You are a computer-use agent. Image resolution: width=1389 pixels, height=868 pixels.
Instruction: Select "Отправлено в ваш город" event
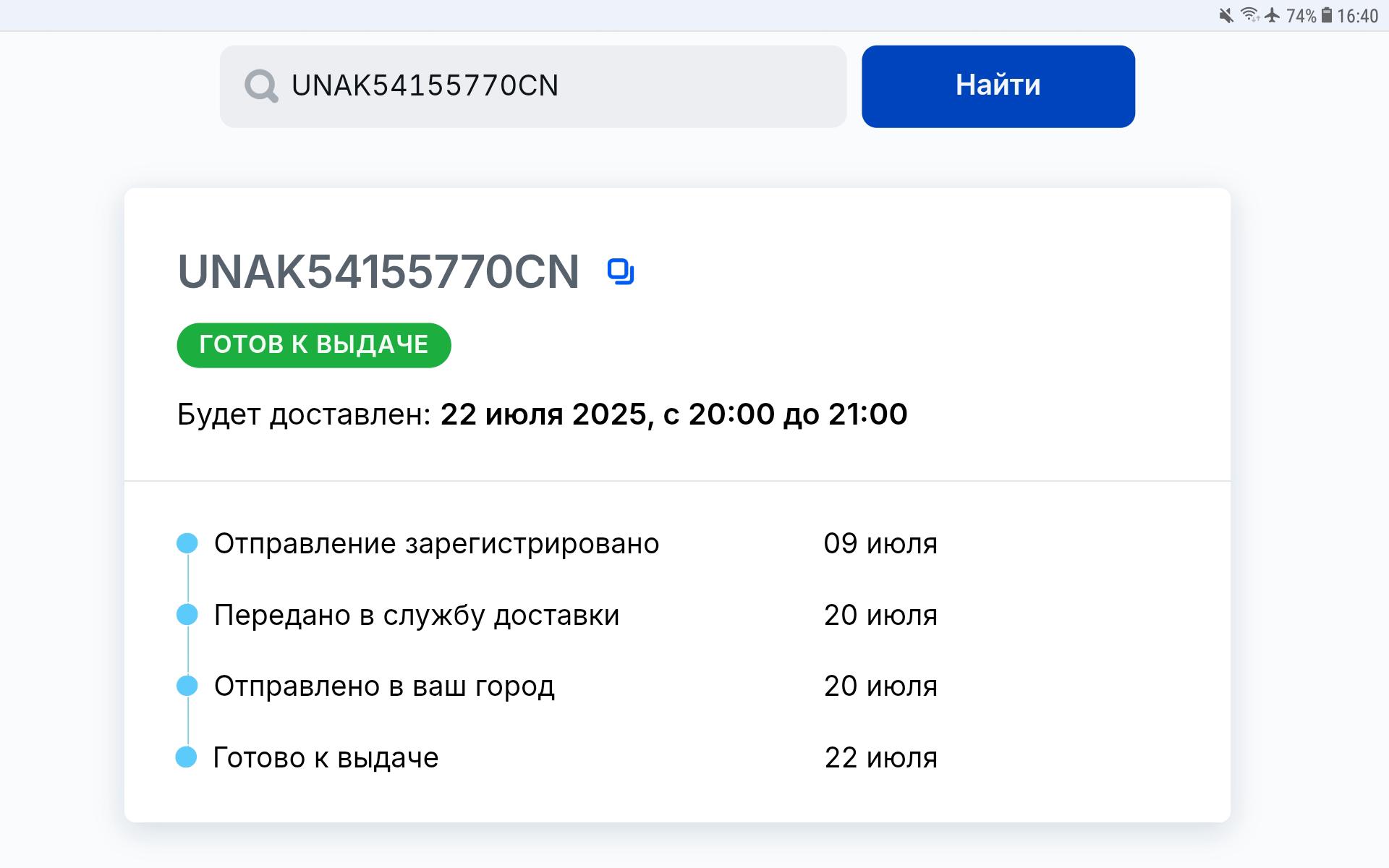tap(384, 686)
